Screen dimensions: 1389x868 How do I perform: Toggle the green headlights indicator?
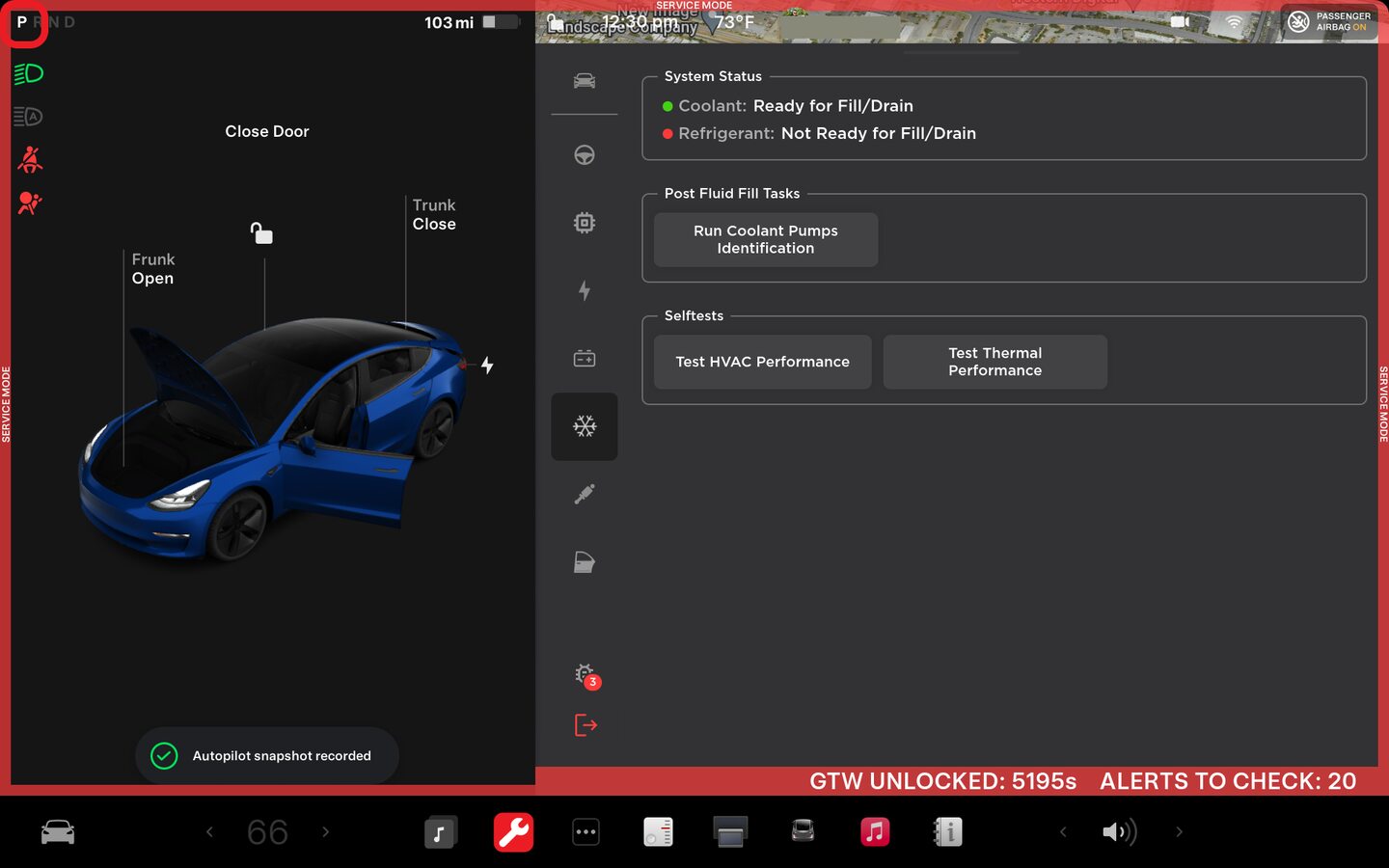29,74
